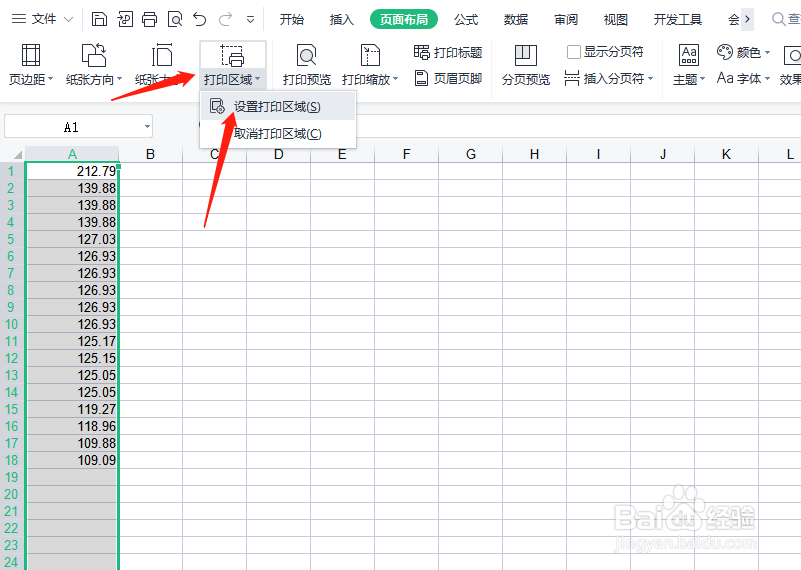Click the 打印预览 ribbon icon
The width and height of the screenshot is (801, 570).
307,55
